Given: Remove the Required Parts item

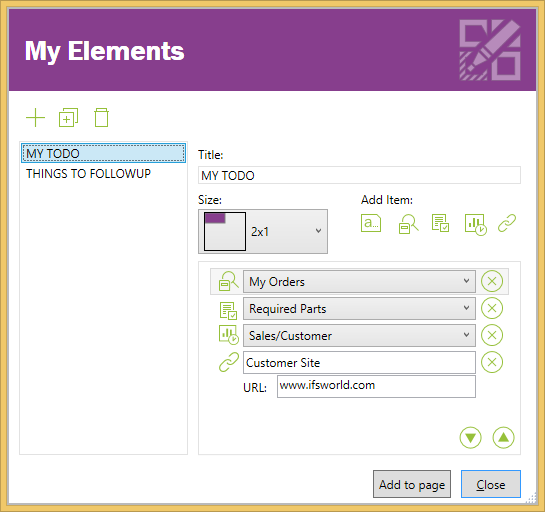Looking at the screenshot, I should coord(492,308).
